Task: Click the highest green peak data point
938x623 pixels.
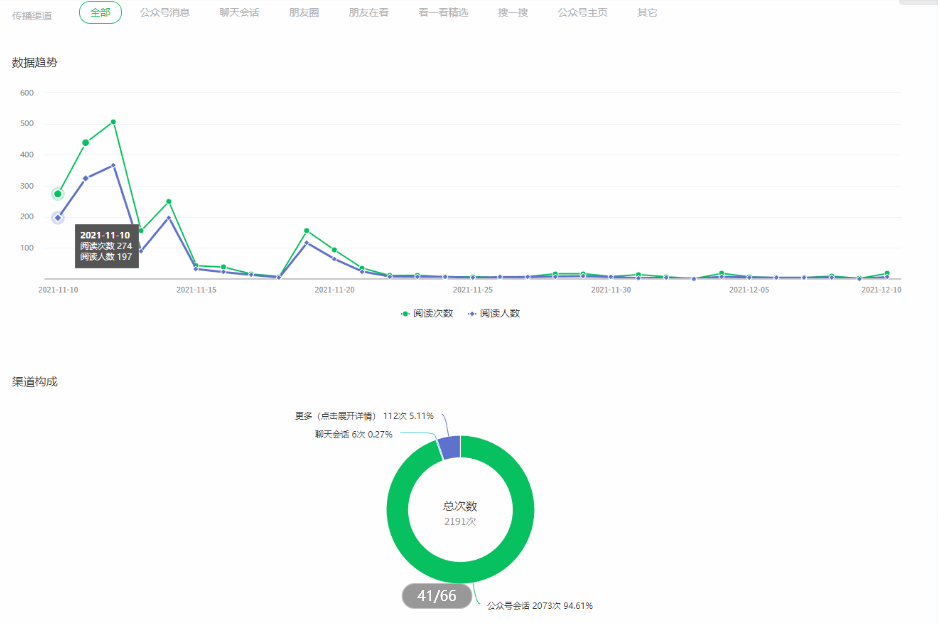Action: click(x=113, y=122)
